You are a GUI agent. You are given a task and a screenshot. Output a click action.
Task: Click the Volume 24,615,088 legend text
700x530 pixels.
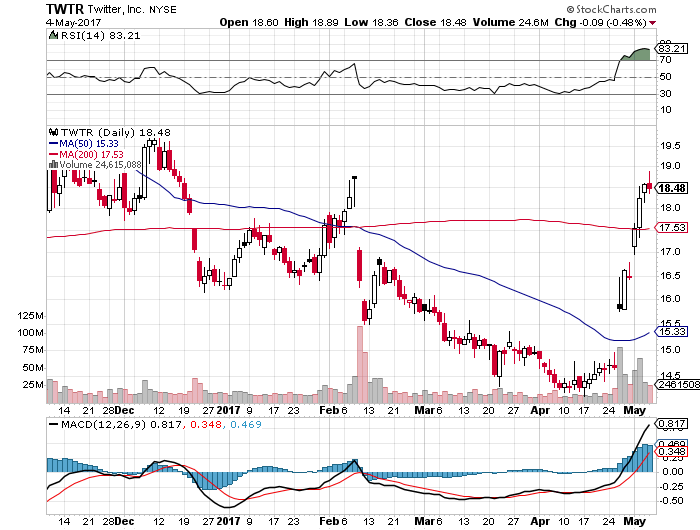tap(100, 165)
